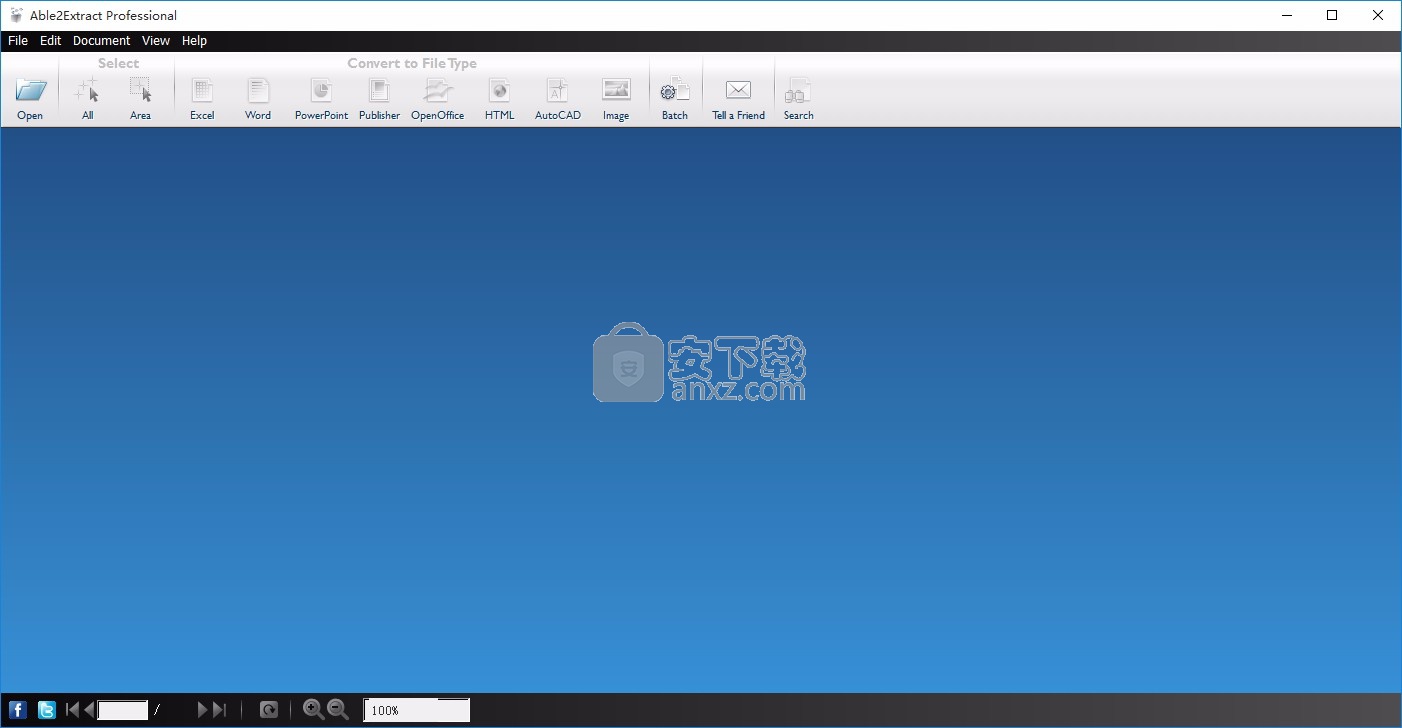
Task: Open the Edit menu
Action: [51, 41]
